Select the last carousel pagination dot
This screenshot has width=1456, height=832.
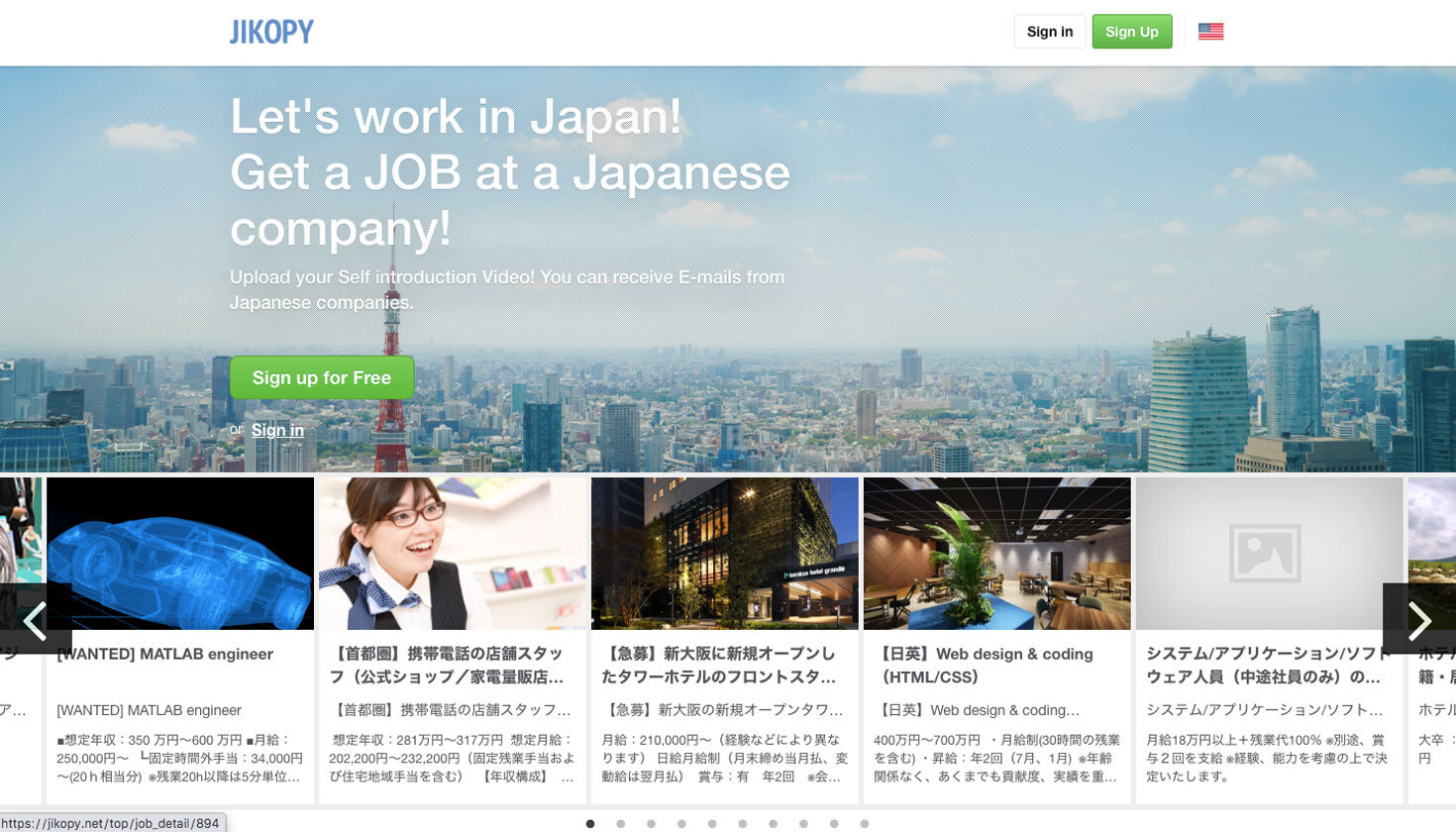[x=865, y=823]
